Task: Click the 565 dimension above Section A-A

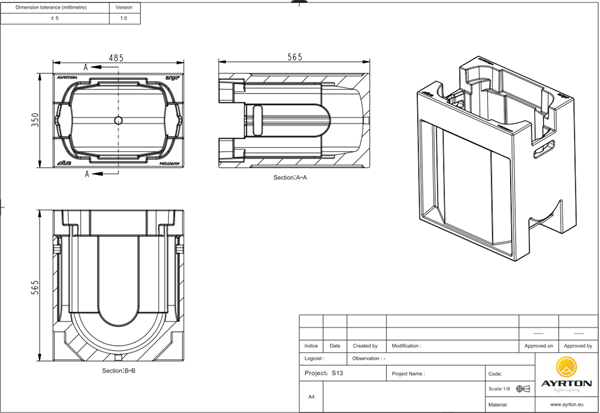Action: [x=295, y=57]
